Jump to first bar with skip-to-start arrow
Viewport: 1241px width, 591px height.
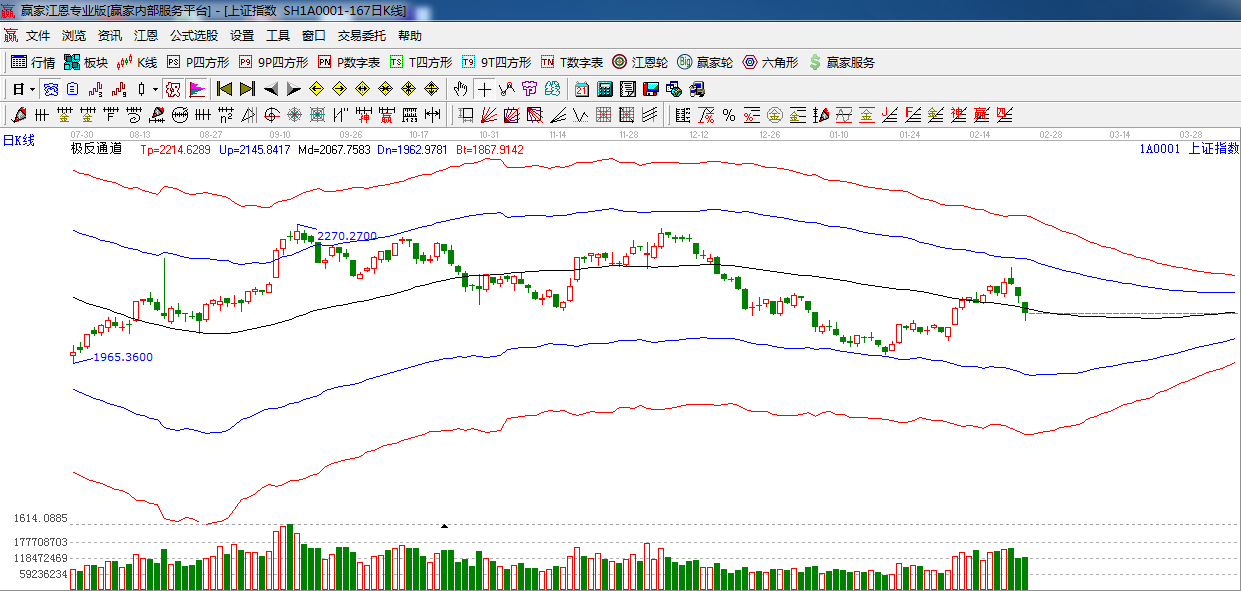[224, 89]
